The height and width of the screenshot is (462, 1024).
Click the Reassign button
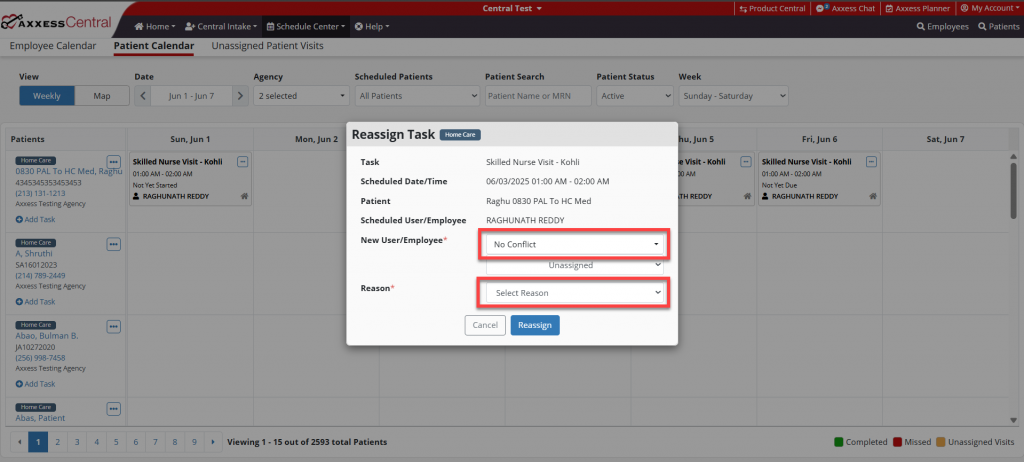535,325
